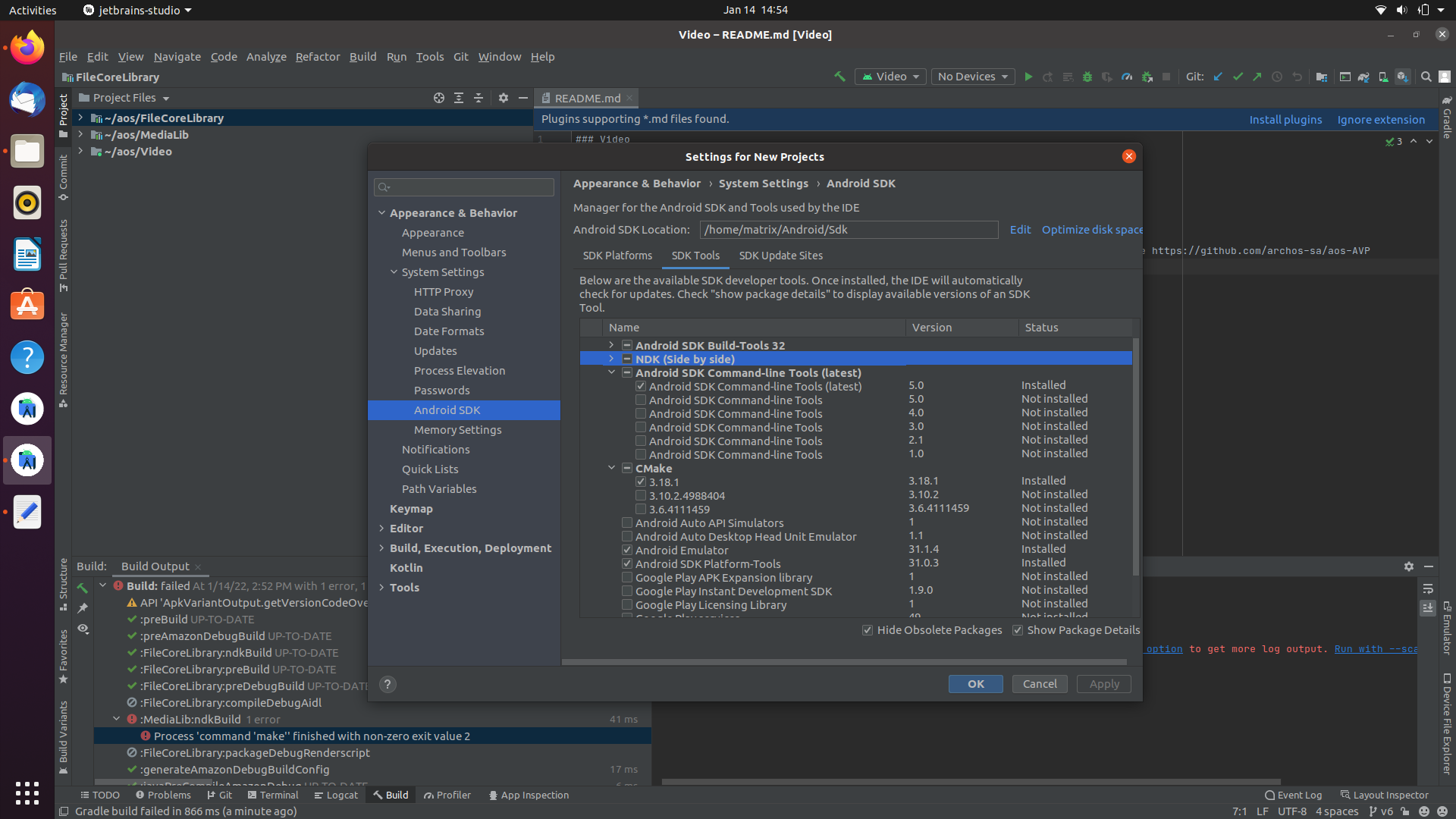Open Search Everywhere with the magnifier icon
This screenshot has height=819, width=1456.
1426,77
